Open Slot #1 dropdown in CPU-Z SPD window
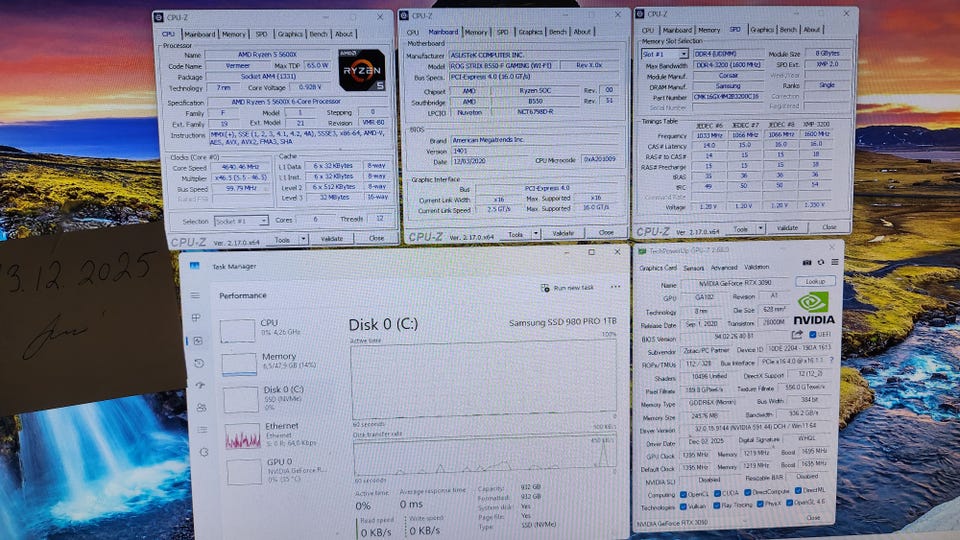Screen dimensions: 960x540 click(664, 54)
